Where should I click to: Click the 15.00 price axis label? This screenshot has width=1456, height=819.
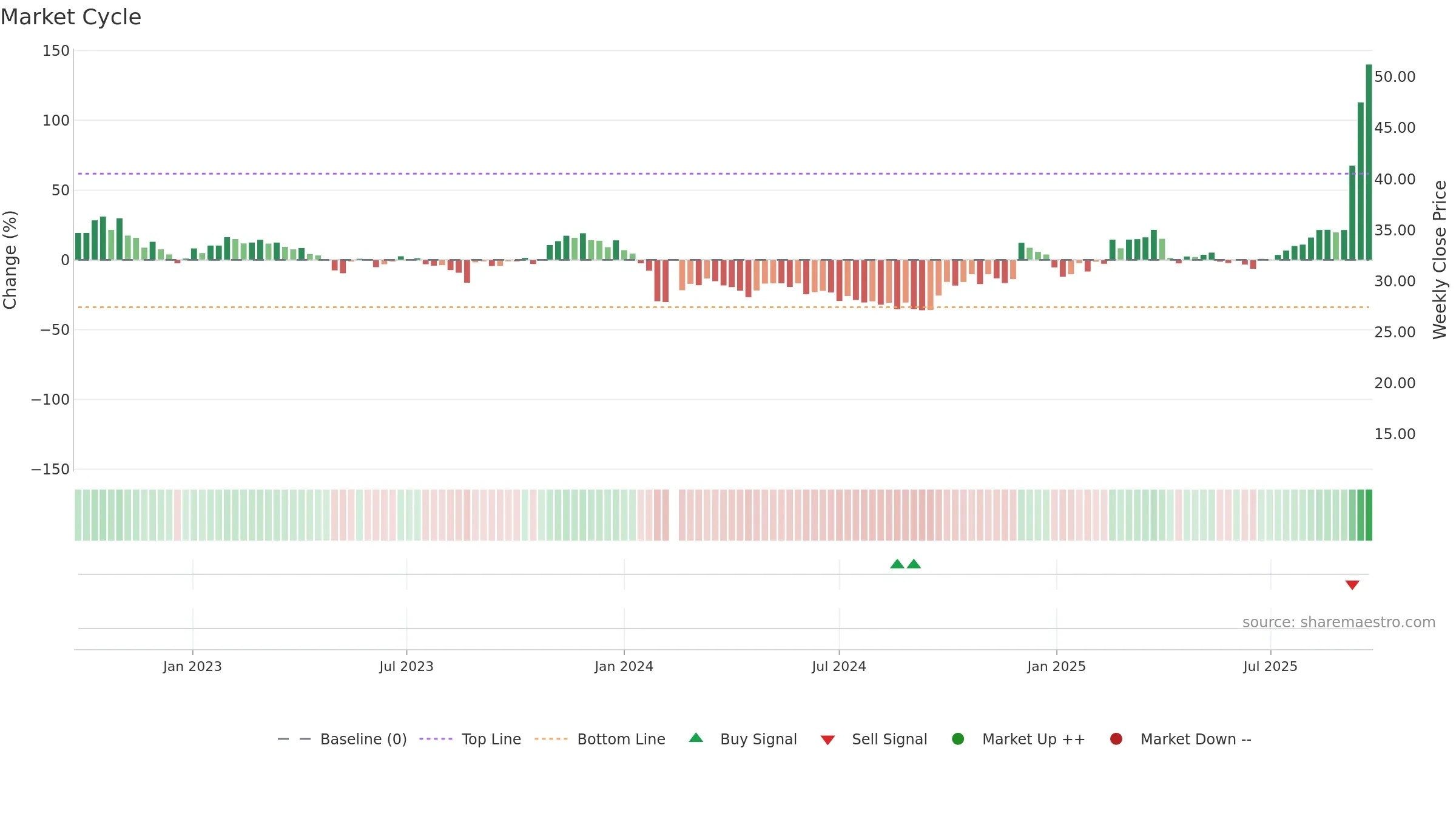(x=1395, y=434)
